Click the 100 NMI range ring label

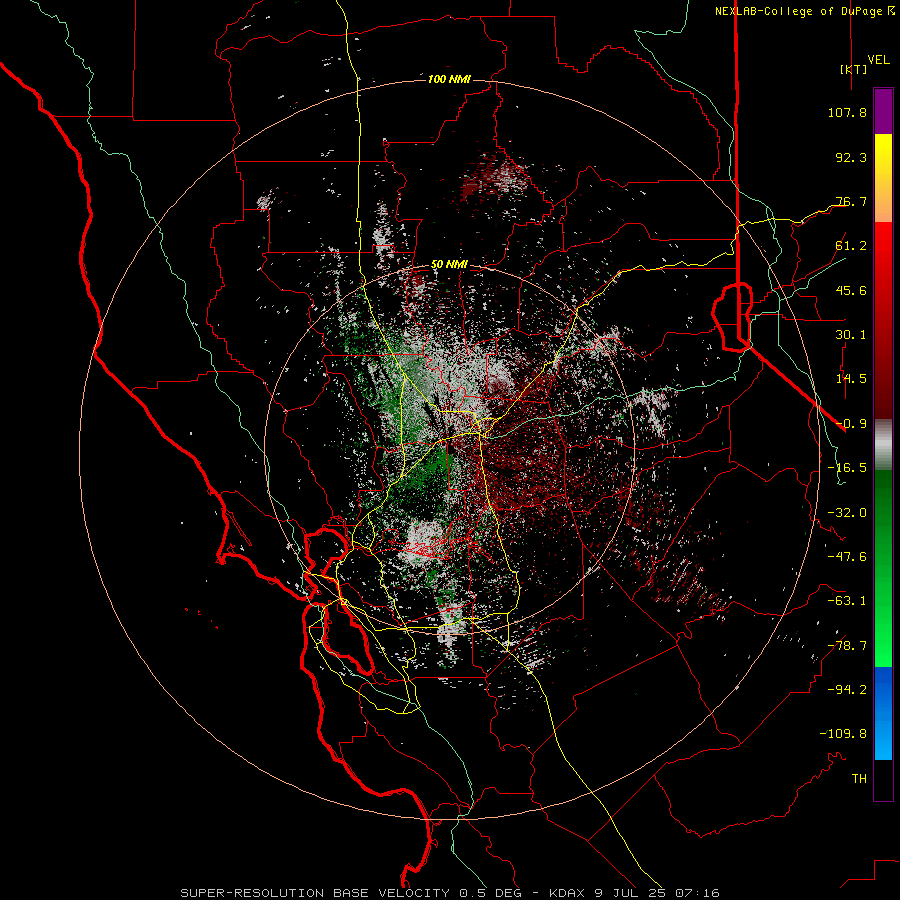449,79
